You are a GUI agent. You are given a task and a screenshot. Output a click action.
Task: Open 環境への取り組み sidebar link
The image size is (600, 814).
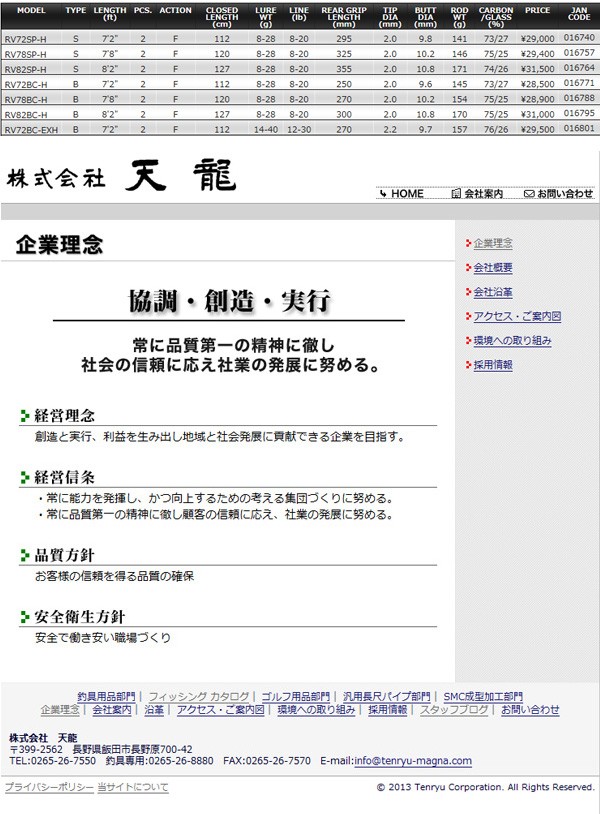click(512, 341)
